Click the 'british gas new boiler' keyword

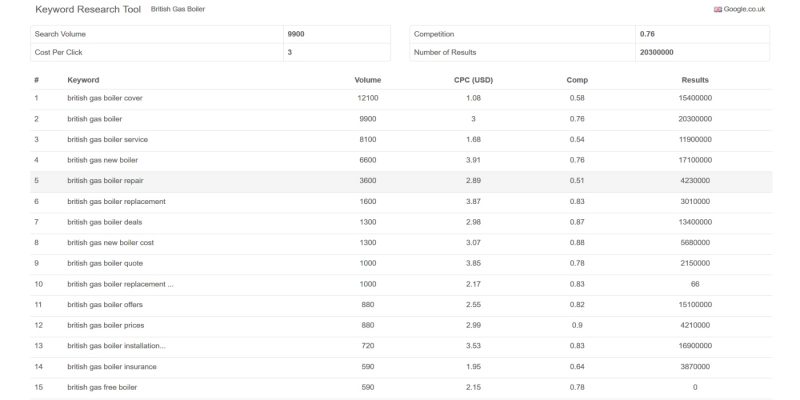coord(102,160)
